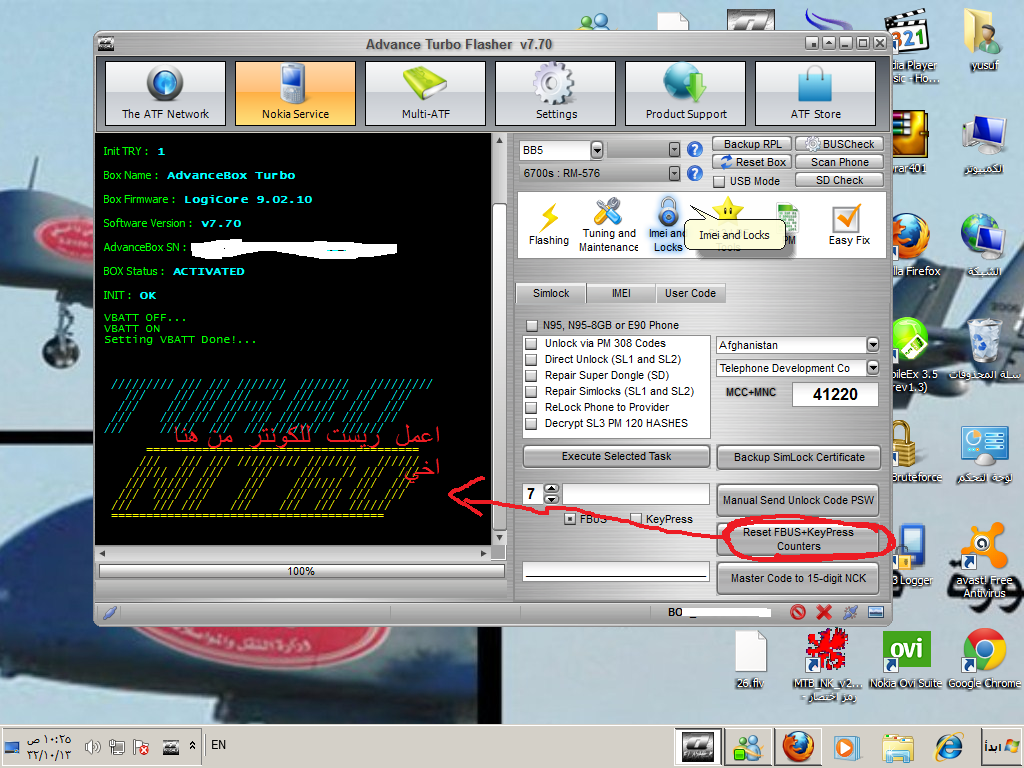Click the 100% progress bar

coord(301,571)
